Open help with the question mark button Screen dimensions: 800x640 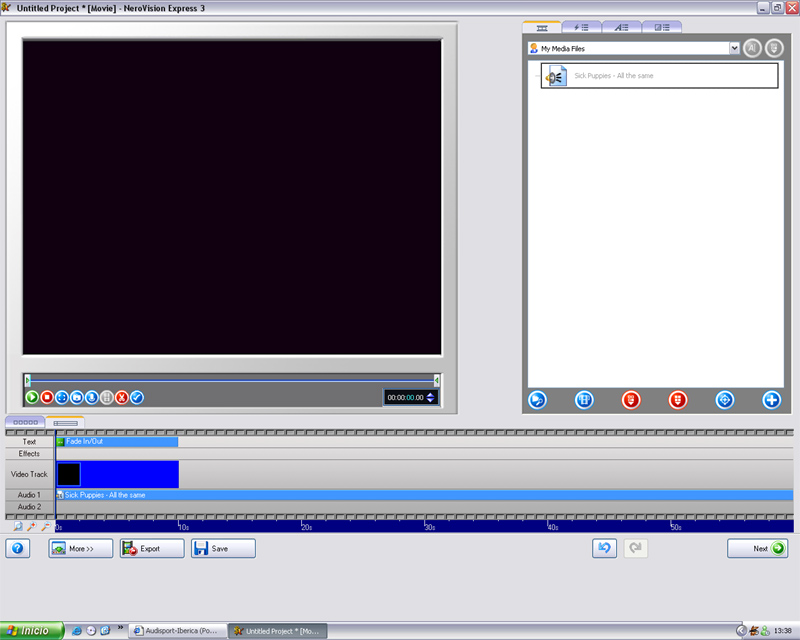pyautogui.click(x=17, y=548)
